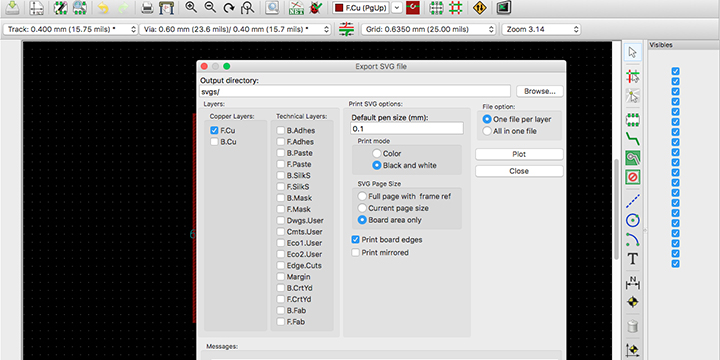Select the Add circle tool
Screen dimensions: 720x360
click(x=633, y=220)
